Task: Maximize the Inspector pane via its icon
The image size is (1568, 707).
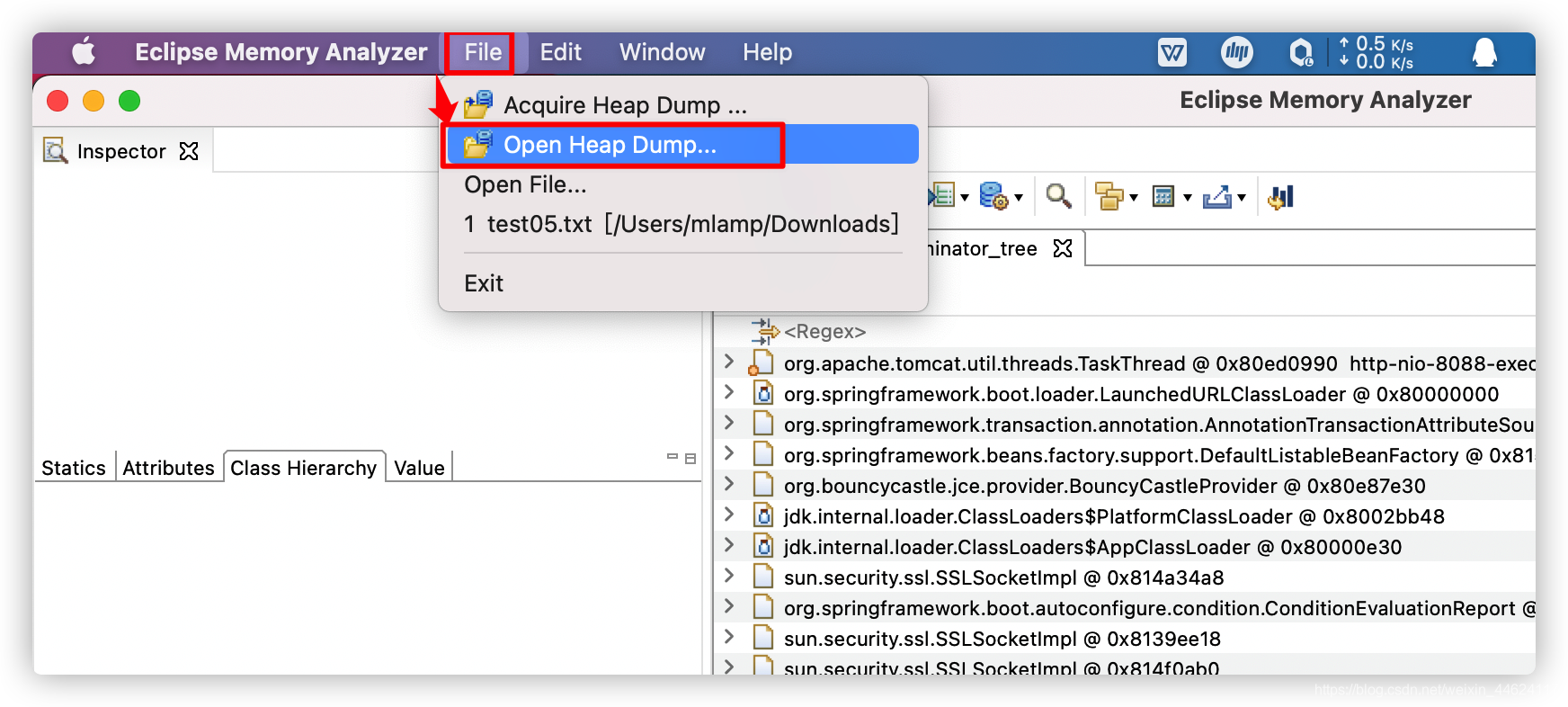Action: 690,459
